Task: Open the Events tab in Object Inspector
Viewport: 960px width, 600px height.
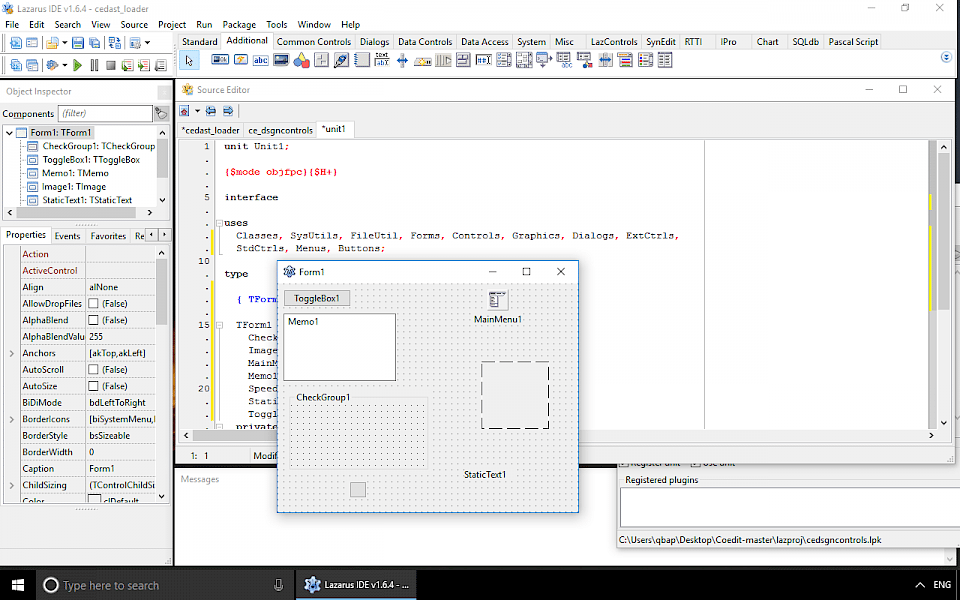Action: coord(67,236)
